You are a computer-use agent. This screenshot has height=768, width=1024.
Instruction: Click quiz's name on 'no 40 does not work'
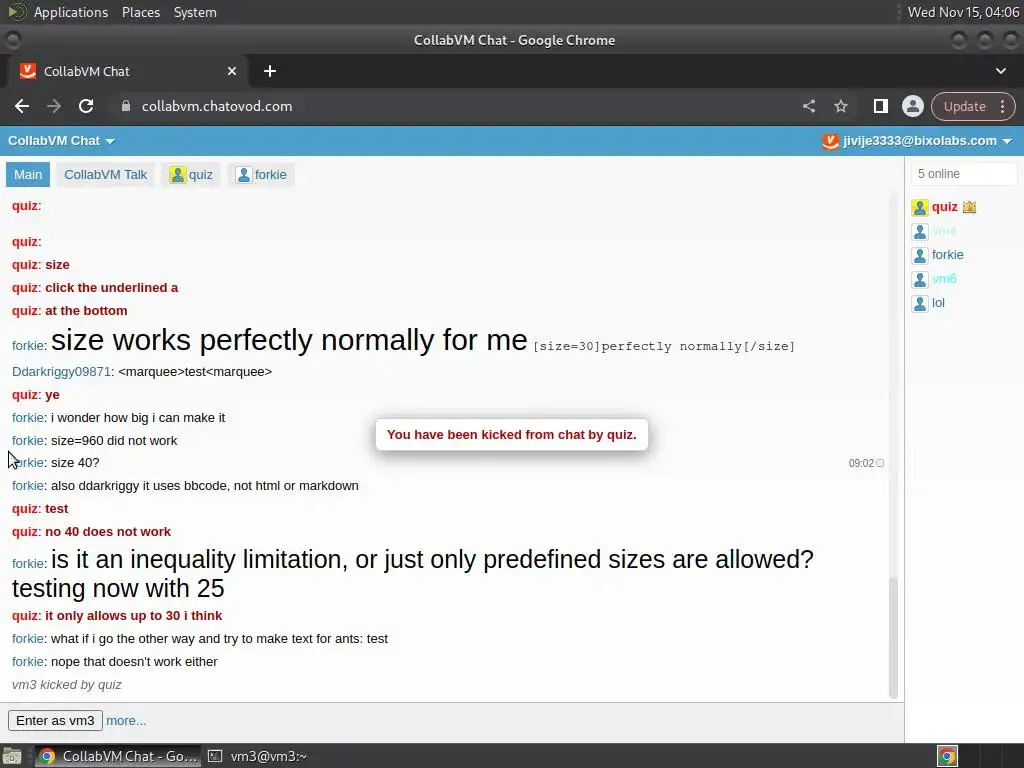point(25,532)
